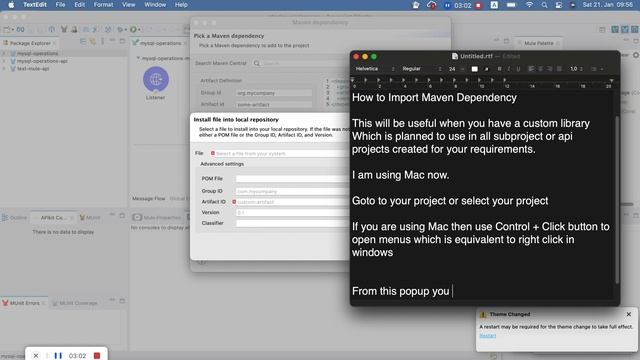This screenshot has width=640, height=360.
Task: Expand the test-mule-api project
Action: 4,69
